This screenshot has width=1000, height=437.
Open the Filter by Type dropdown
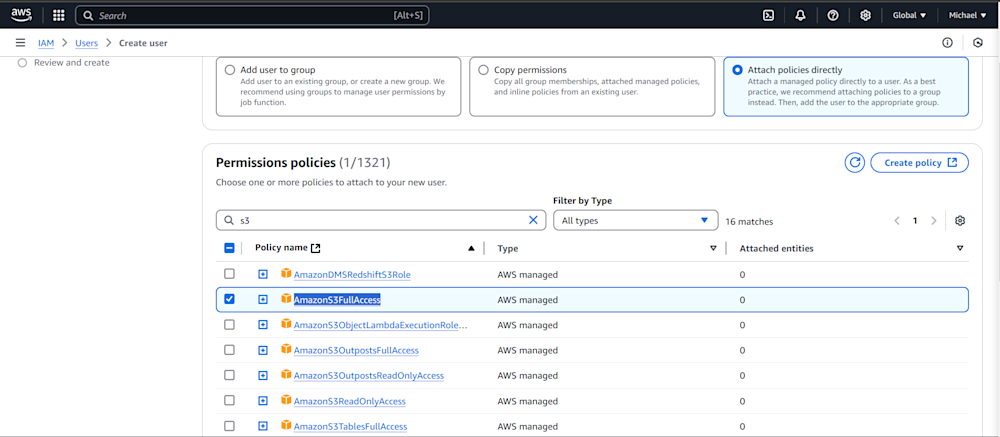coord(635,220)
